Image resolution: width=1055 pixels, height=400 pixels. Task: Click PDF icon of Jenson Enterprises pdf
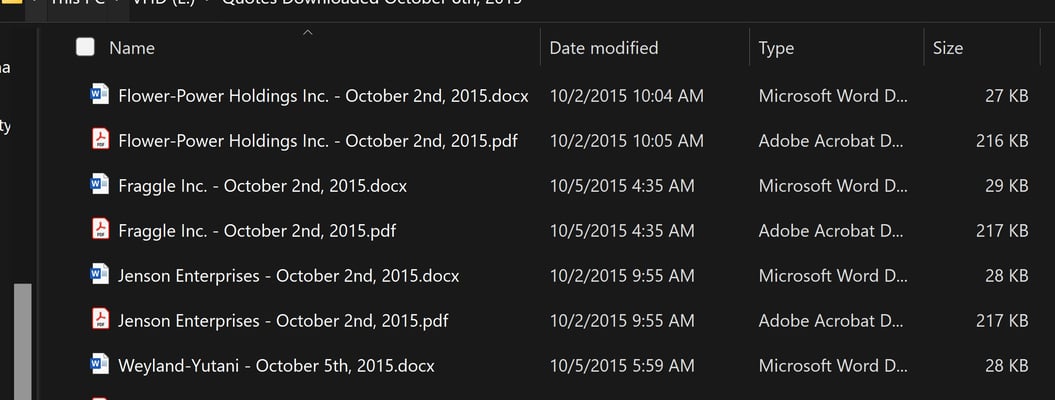click(100, 320)
